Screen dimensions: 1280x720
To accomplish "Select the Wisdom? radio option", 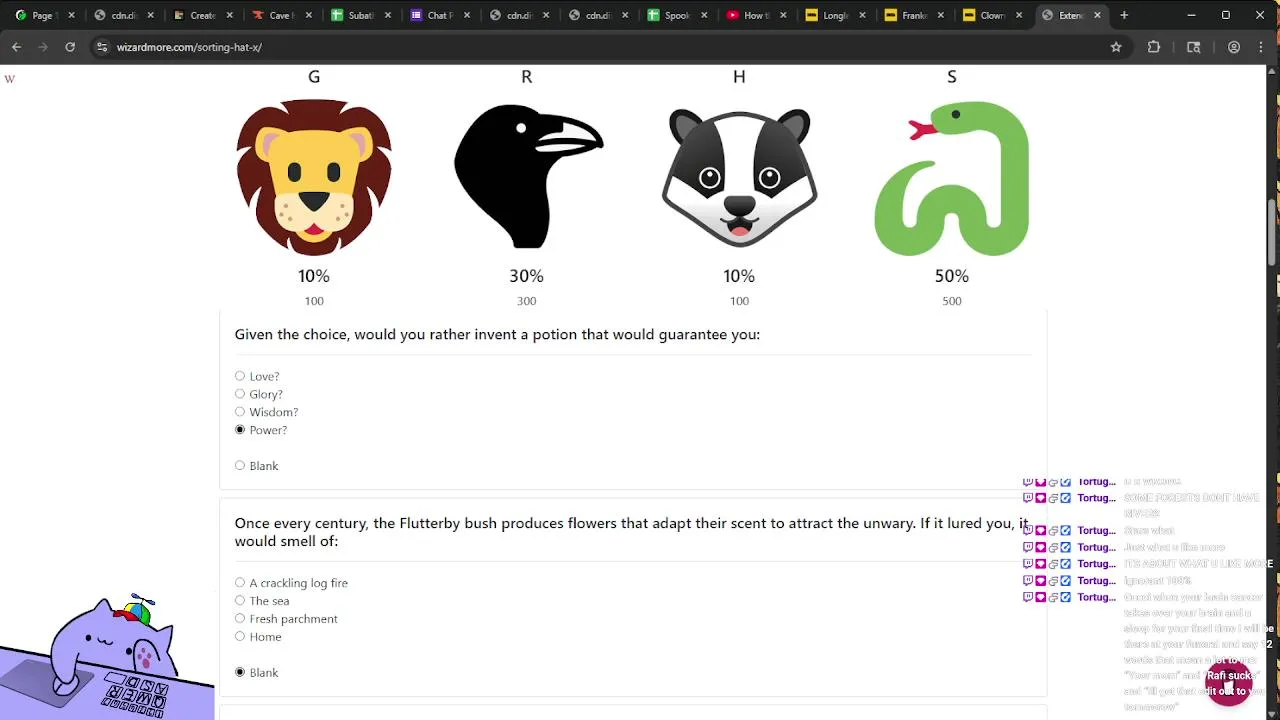I will (240, 412).
